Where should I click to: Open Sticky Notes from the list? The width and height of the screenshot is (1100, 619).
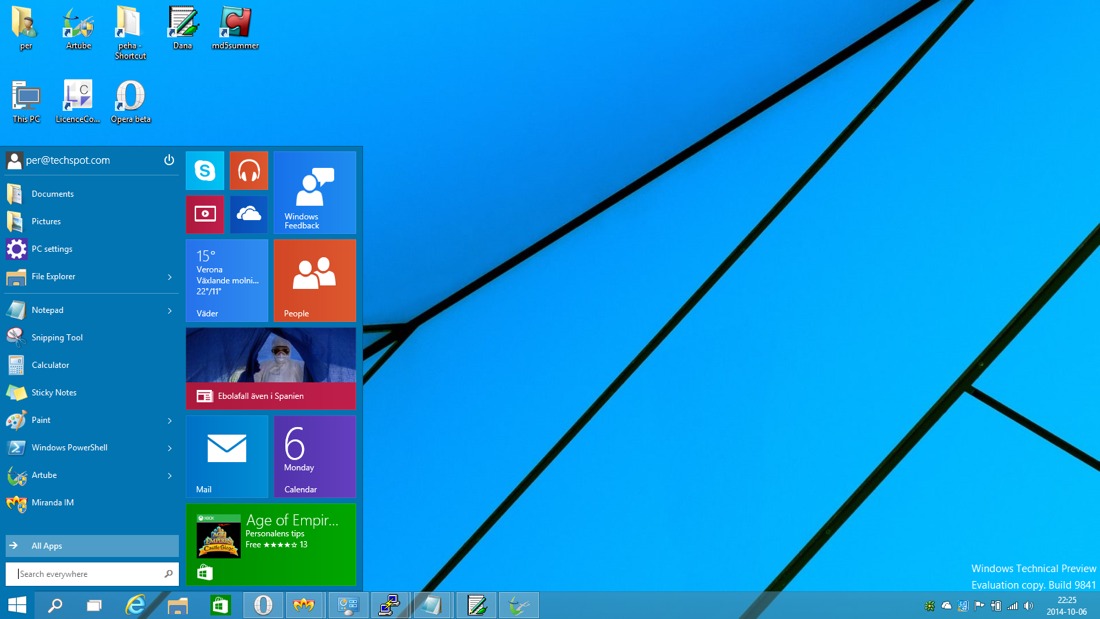[x=53, y=393]
